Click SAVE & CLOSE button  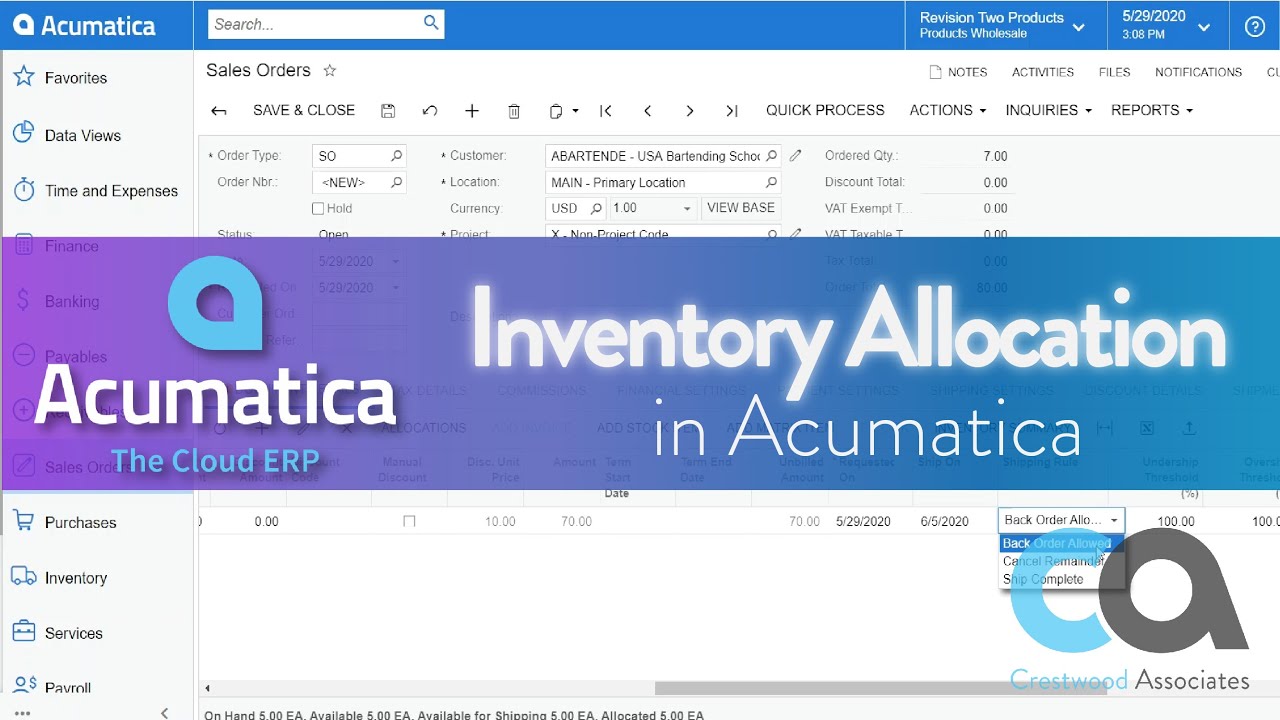point(304,110)
